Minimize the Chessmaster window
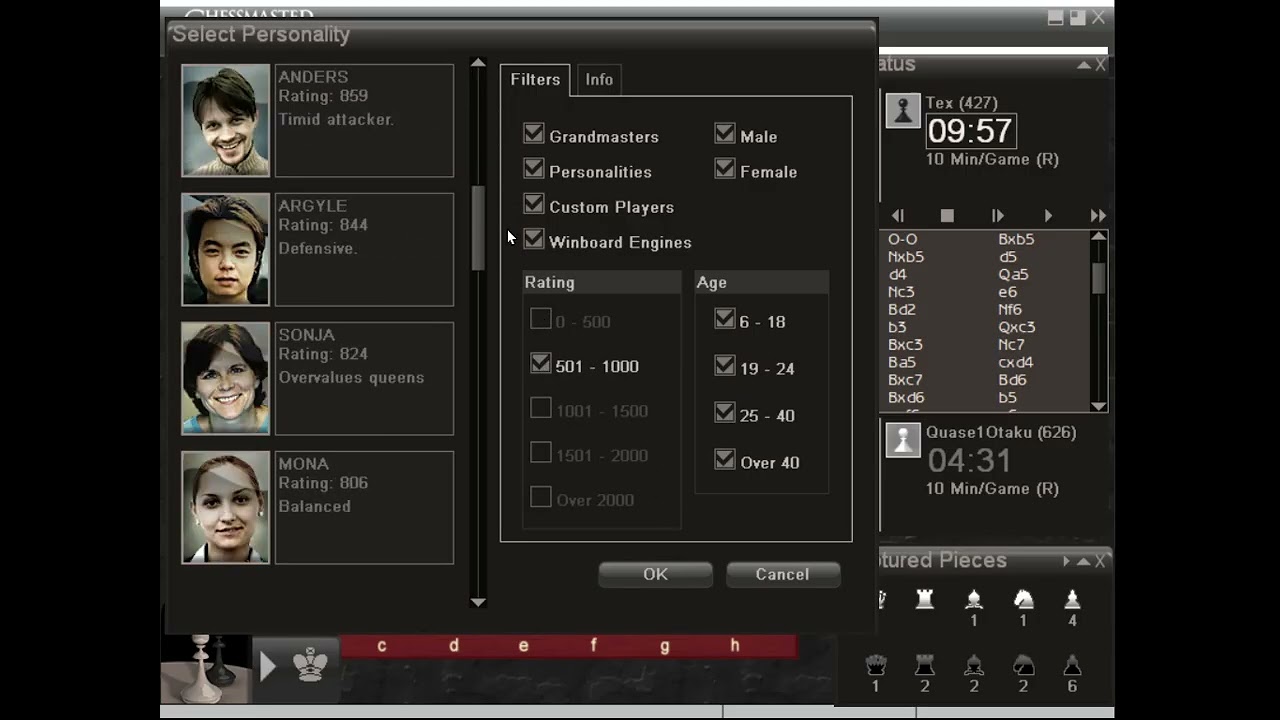Viewport: 1280px width, 720px height. tap(1056, 18)
